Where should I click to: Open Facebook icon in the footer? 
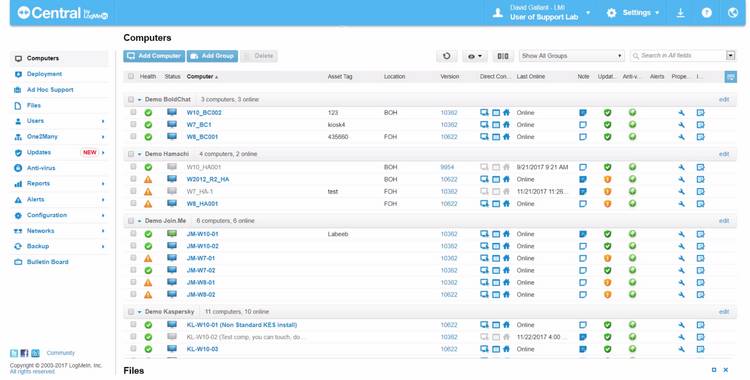pyautogui.click(x=24, y=353)
